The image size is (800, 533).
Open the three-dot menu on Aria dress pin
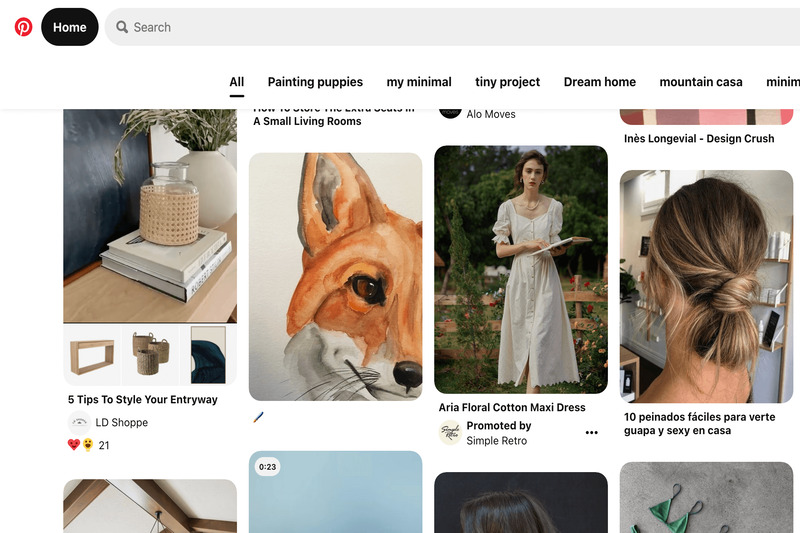click(591, 433)
